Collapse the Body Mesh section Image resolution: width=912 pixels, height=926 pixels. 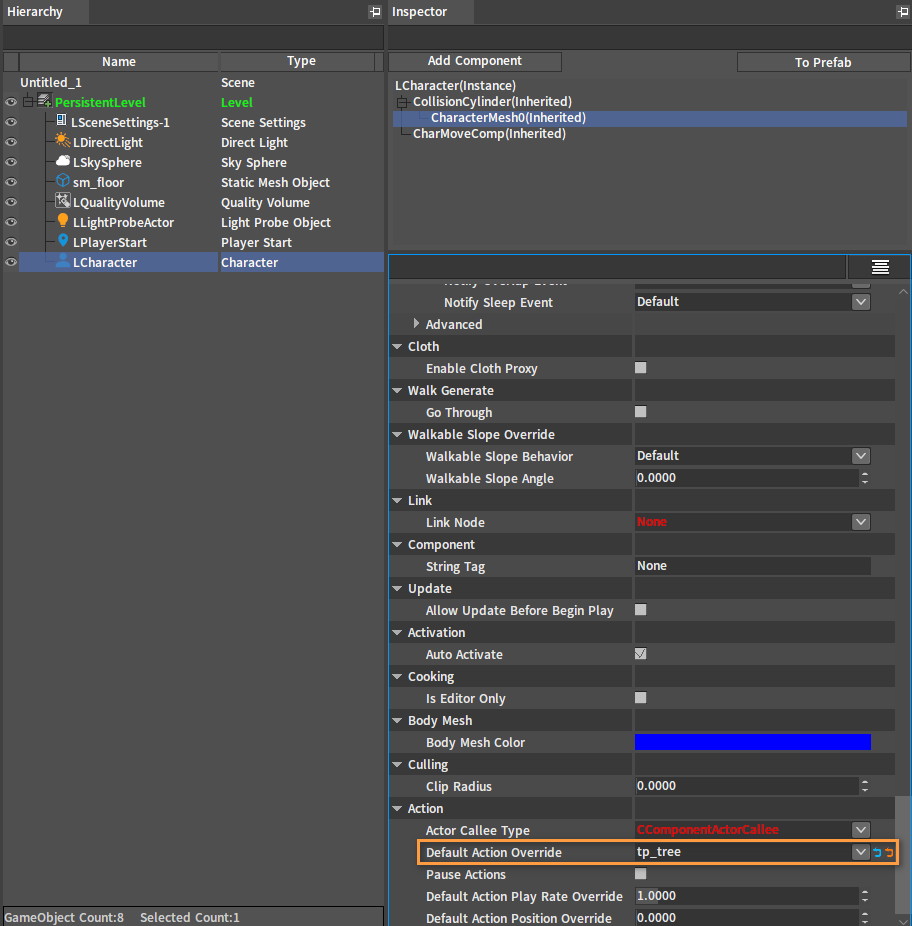pos(397,720)
